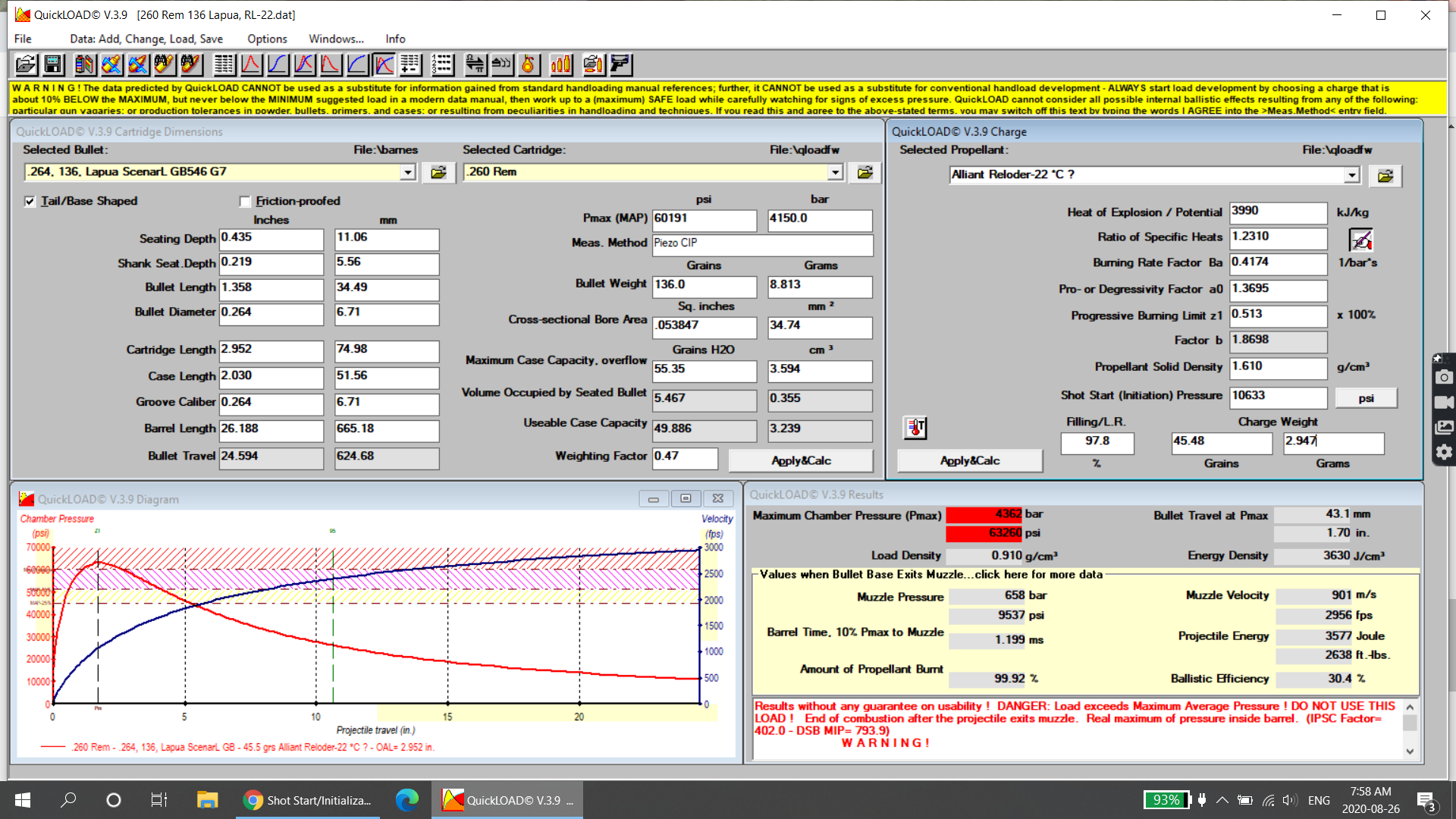This screenshot has height=819, width=1456.
Task: Click icon beside Ratio of Specific Heats
Action: [x=1360, y=240]
